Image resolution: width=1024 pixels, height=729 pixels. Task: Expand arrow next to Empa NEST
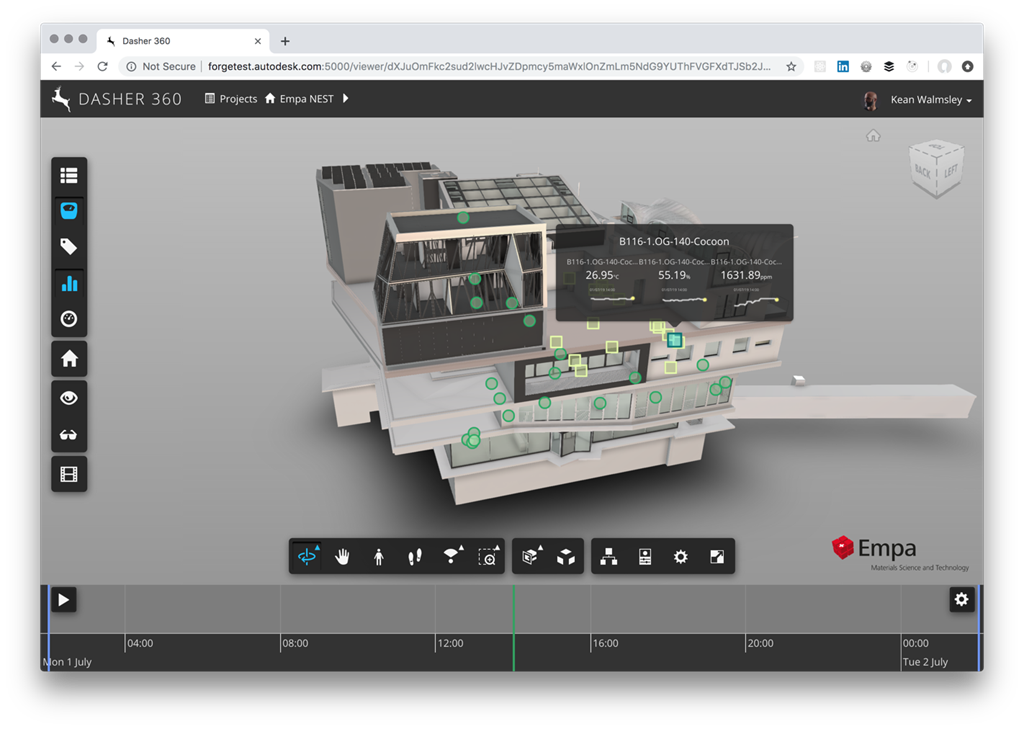[x=346, y=99]
